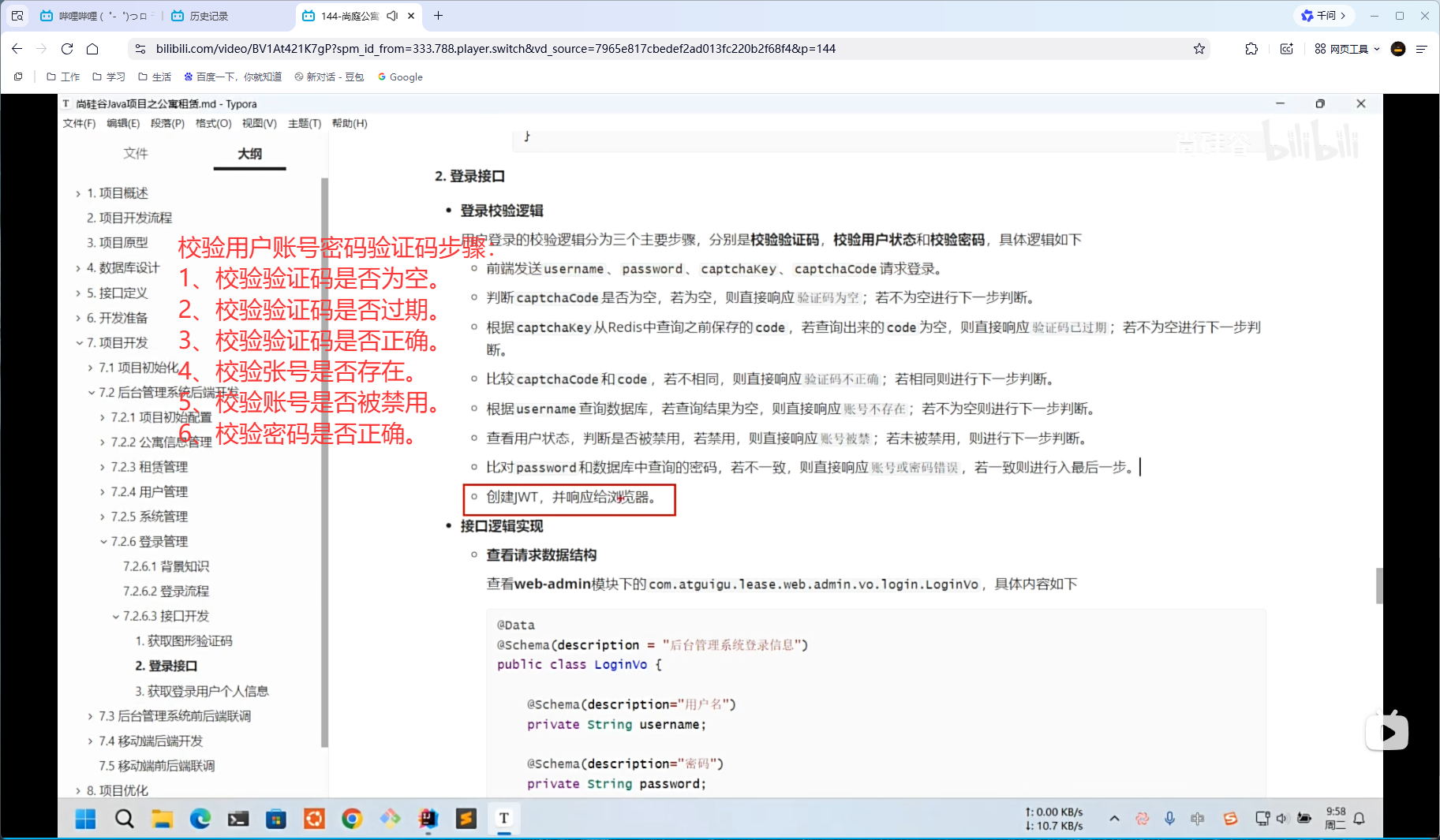Expand 7.2.3 租赁管理 outline node

point(103,468)
